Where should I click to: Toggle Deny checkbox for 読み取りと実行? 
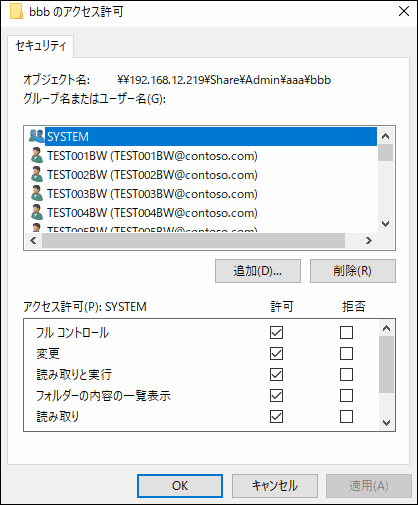tap(346, 374)
